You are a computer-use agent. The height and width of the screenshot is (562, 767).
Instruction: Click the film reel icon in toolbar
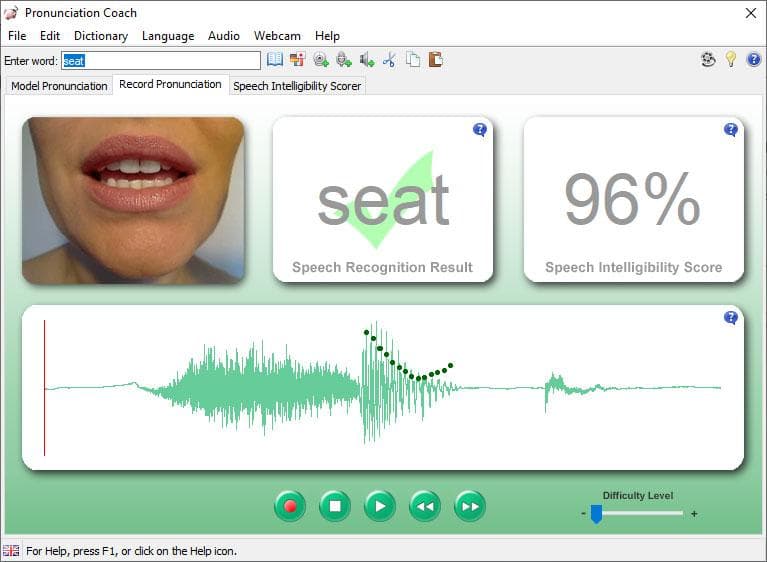pos(708,59)
